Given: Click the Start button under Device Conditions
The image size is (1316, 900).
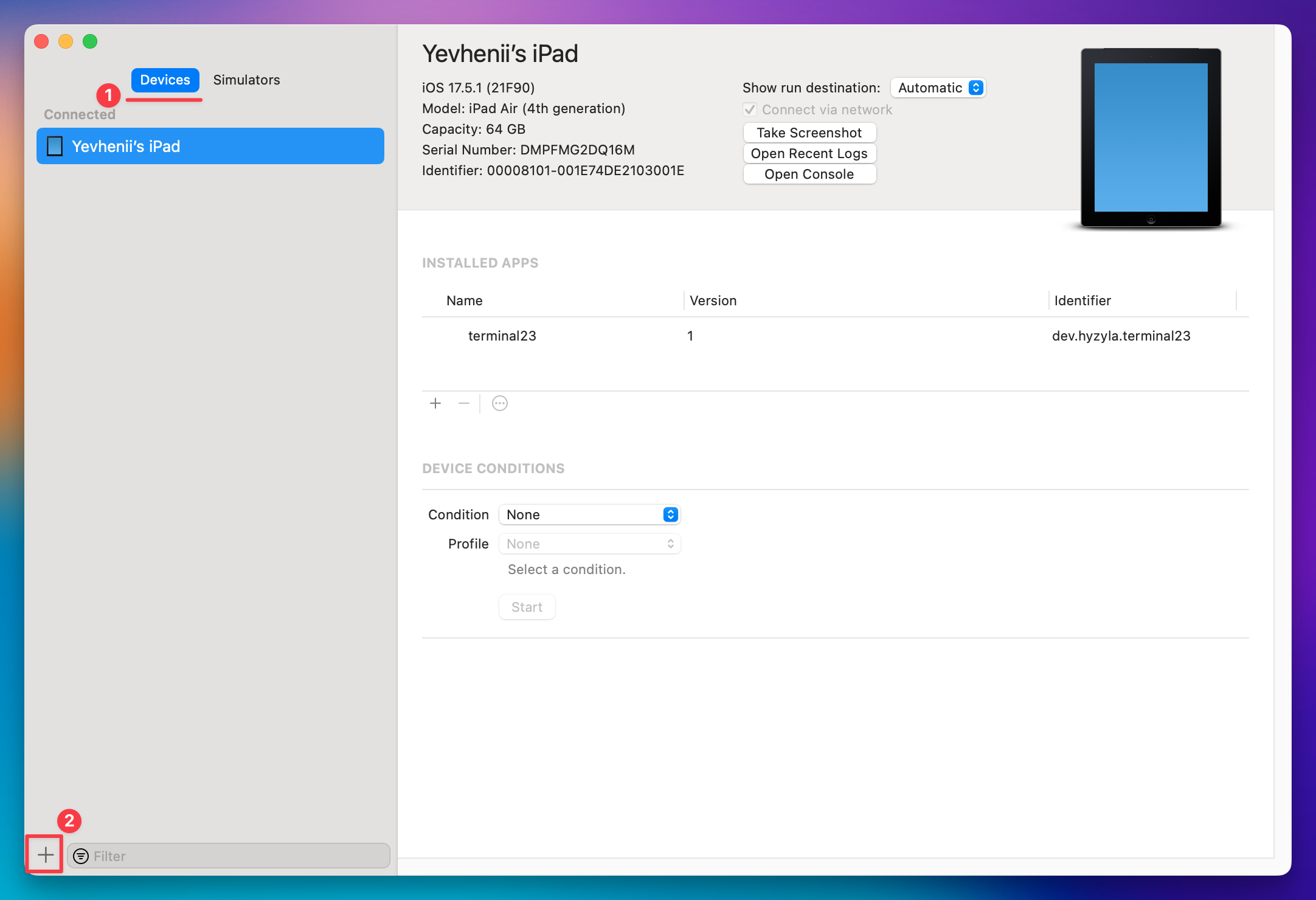Looking at the screenshot, I should point(527,606).
